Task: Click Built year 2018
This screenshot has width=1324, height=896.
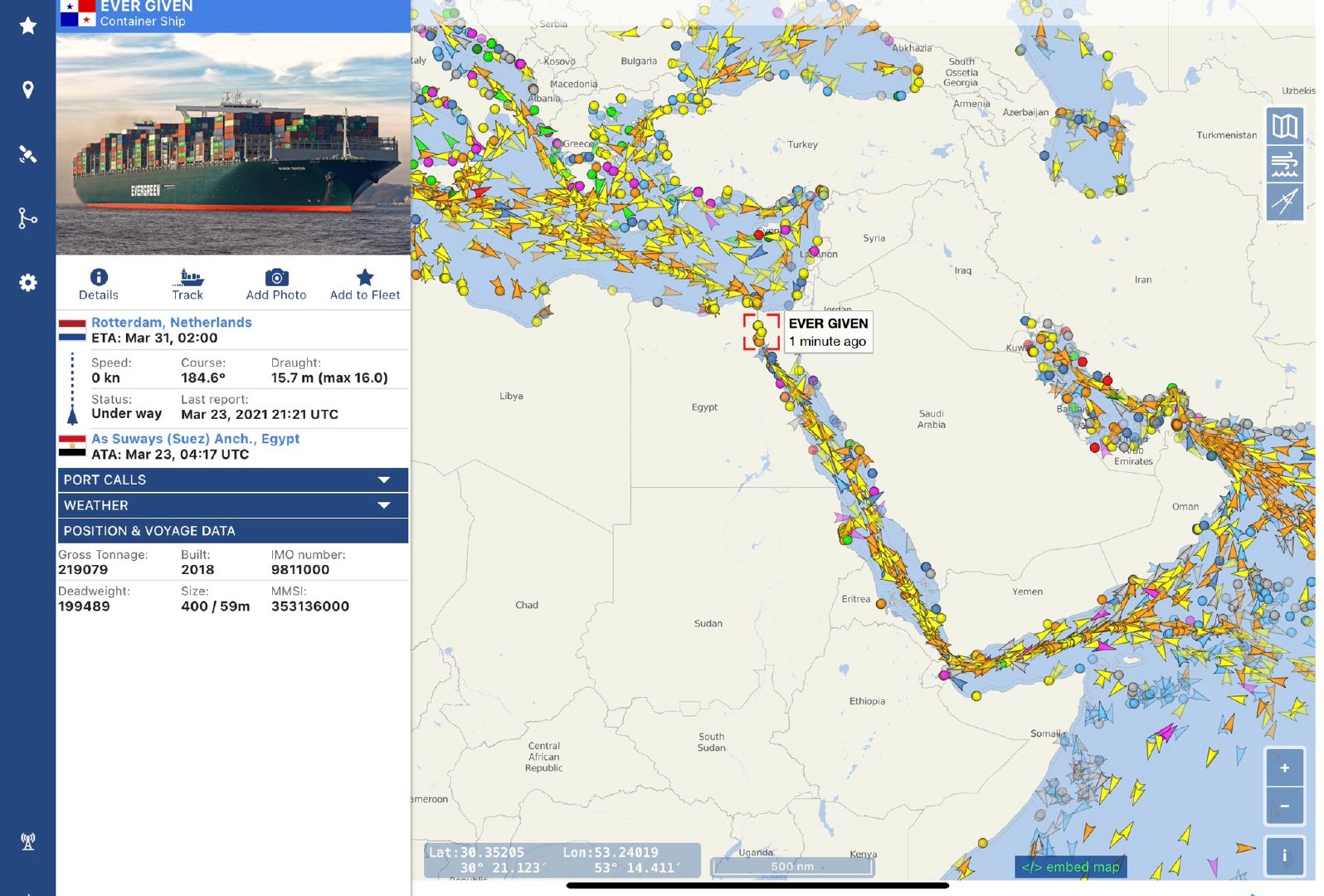Action: tap(197, 569)
